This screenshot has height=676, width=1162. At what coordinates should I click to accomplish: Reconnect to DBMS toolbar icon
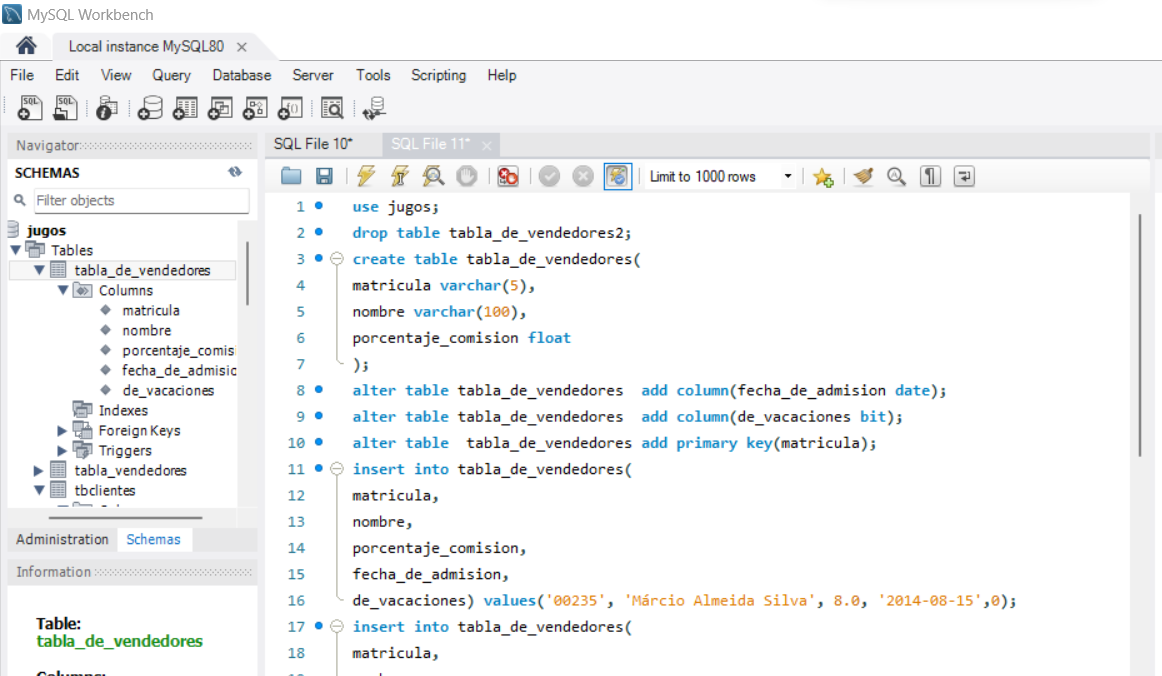(x=374, y=108)
